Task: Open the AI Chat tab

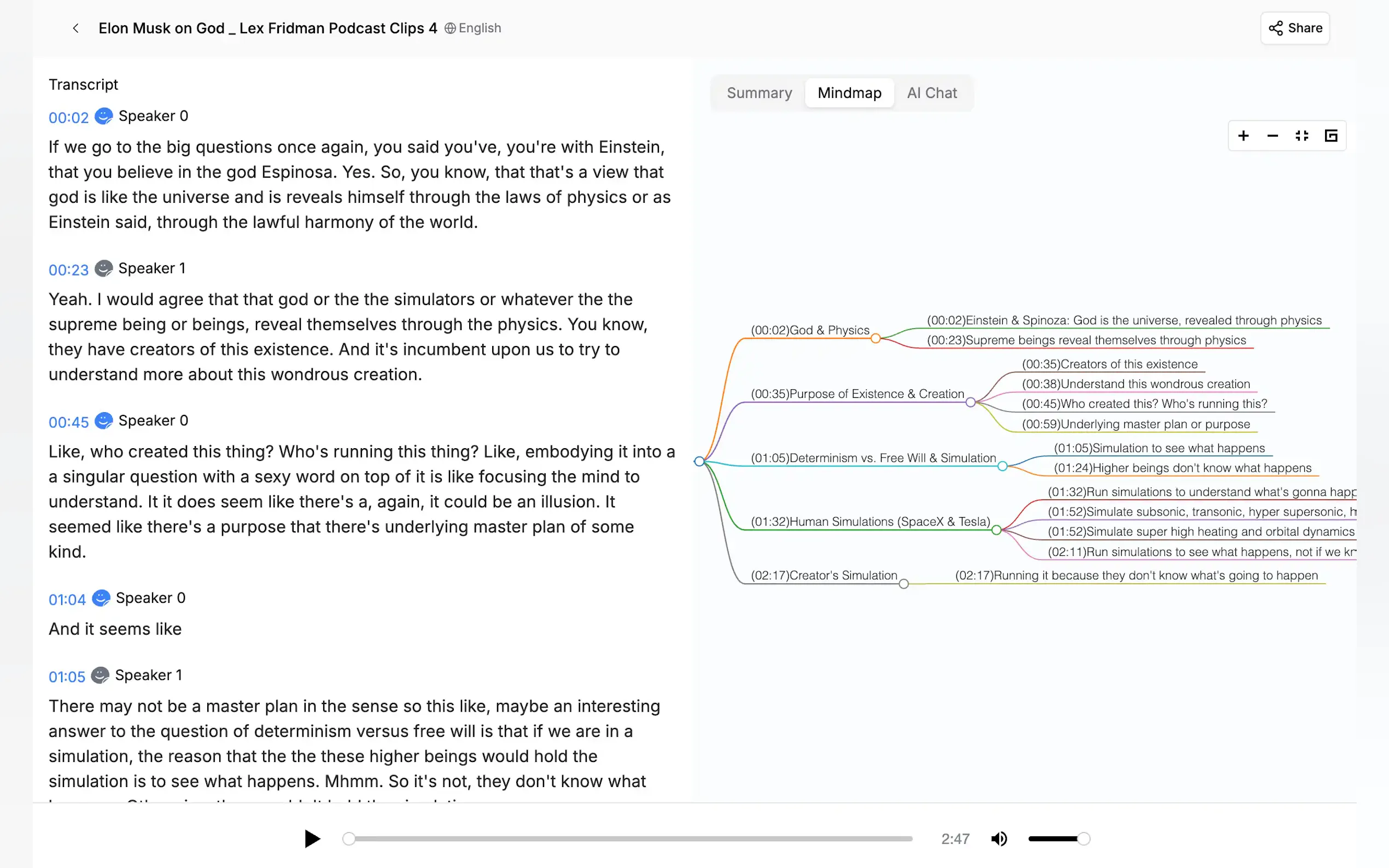Action: coord(931,93)
